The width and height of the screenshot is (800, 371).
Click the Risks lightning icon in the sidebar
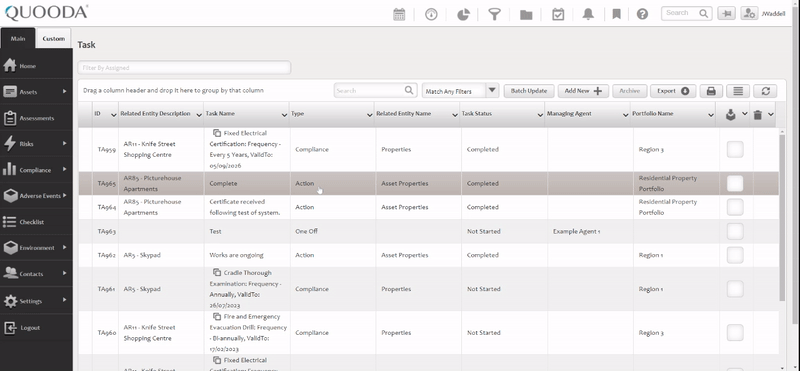10,143
